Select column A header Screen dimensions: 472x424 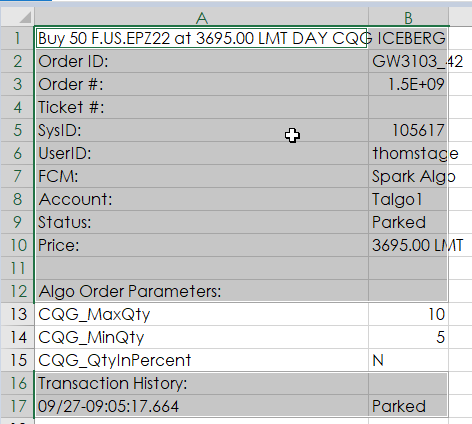click(x=202, y=17)
